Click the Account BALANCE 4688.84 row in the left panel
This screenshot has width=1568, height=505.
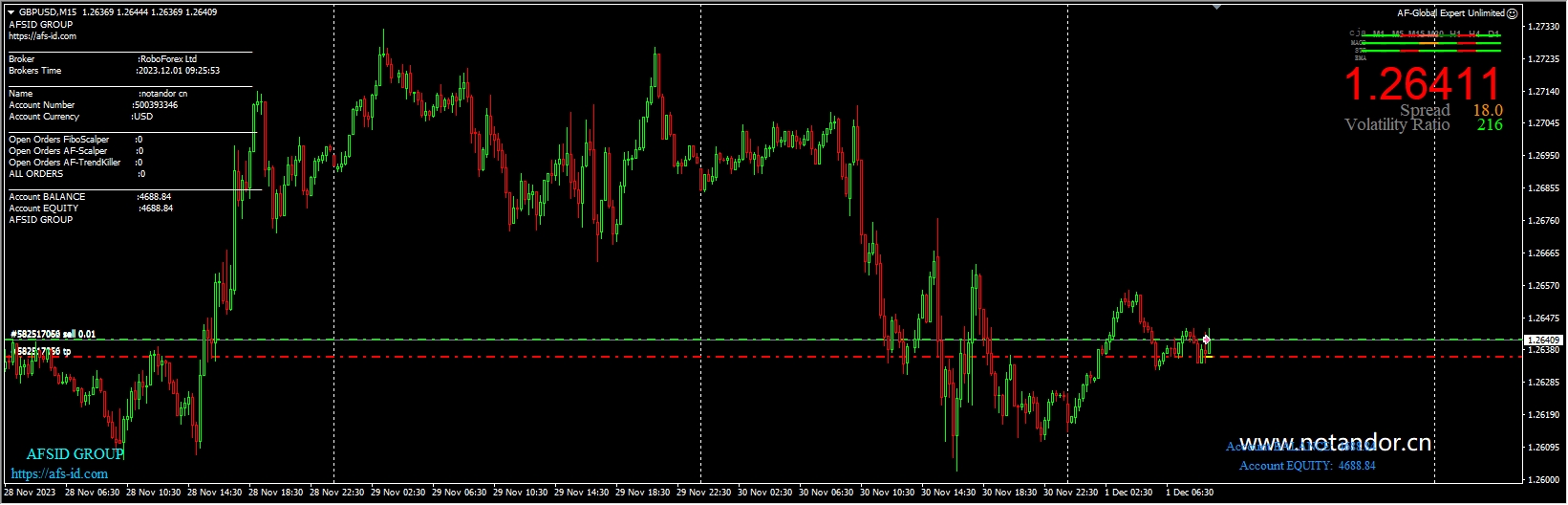click(x=90, y=197)
